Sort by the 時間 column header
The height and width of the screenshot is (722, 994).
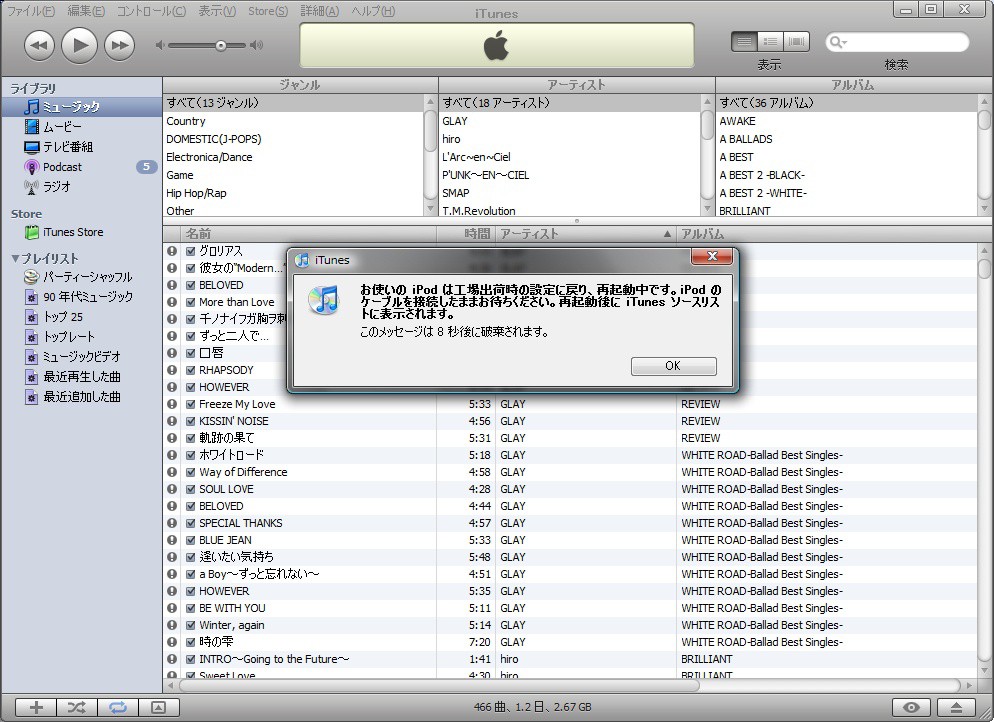[x=466, y=234]
